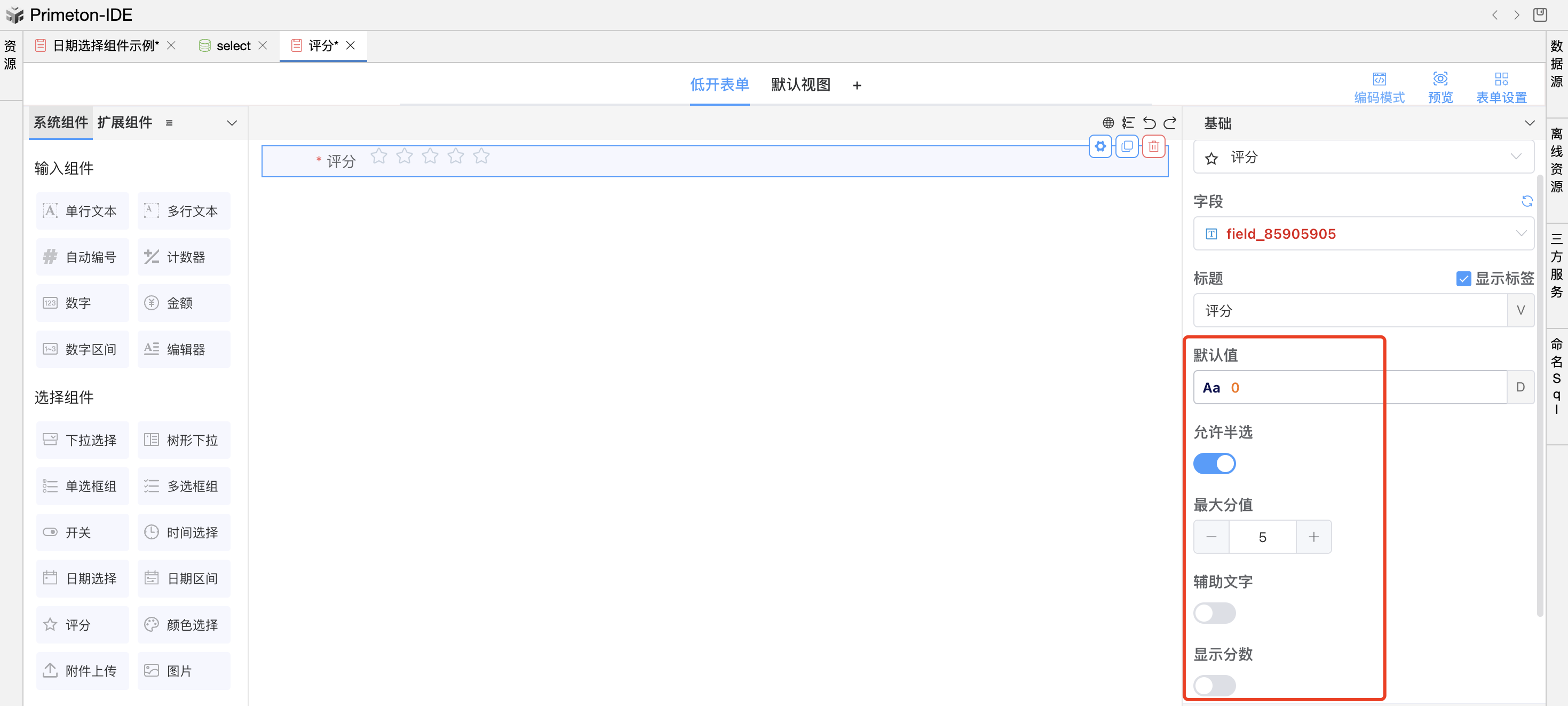Click the redo arrow icon
The width and height of the screenshot is (1568, 706).
click(1170, 123)
